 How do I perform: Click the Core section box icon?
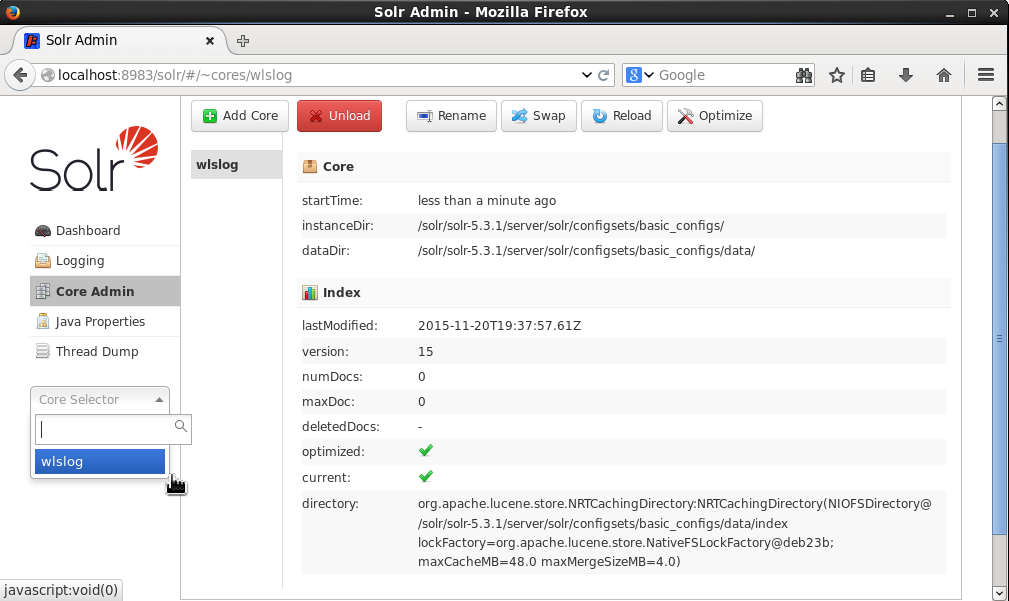(310, 167)
